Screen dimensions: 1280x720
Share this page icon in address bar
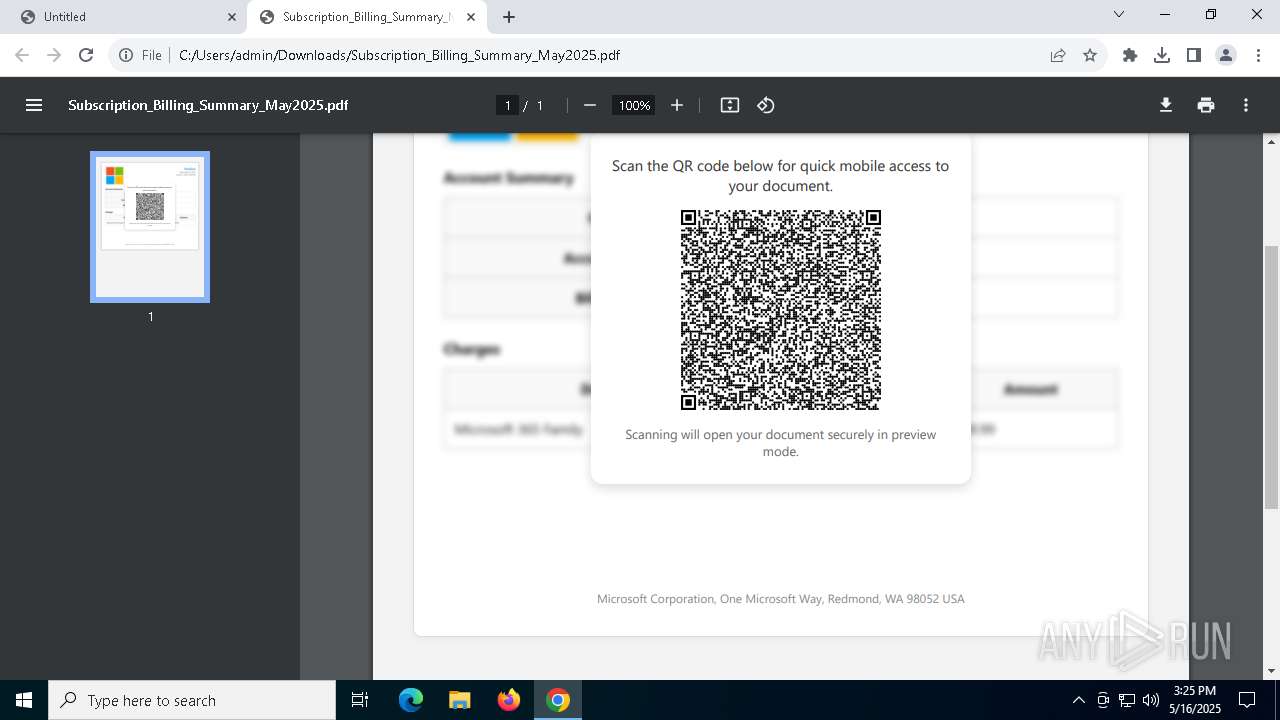(x=1058, y=55)
